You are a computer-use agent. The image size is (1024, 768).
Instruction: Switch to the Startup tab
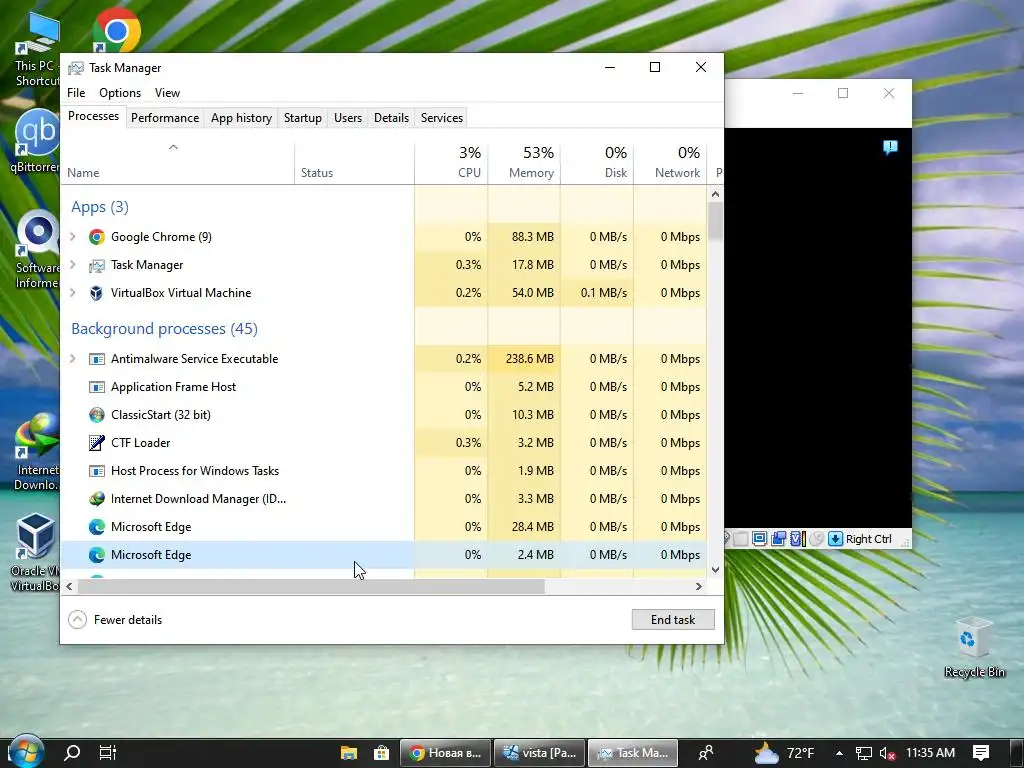point(302,118)
